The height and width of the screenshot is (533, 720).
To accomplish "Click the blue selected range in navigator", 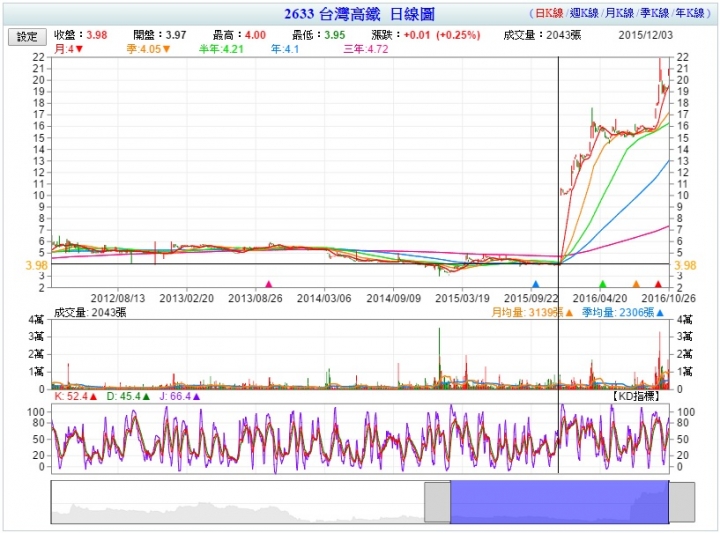I will [x=559, y=502].
